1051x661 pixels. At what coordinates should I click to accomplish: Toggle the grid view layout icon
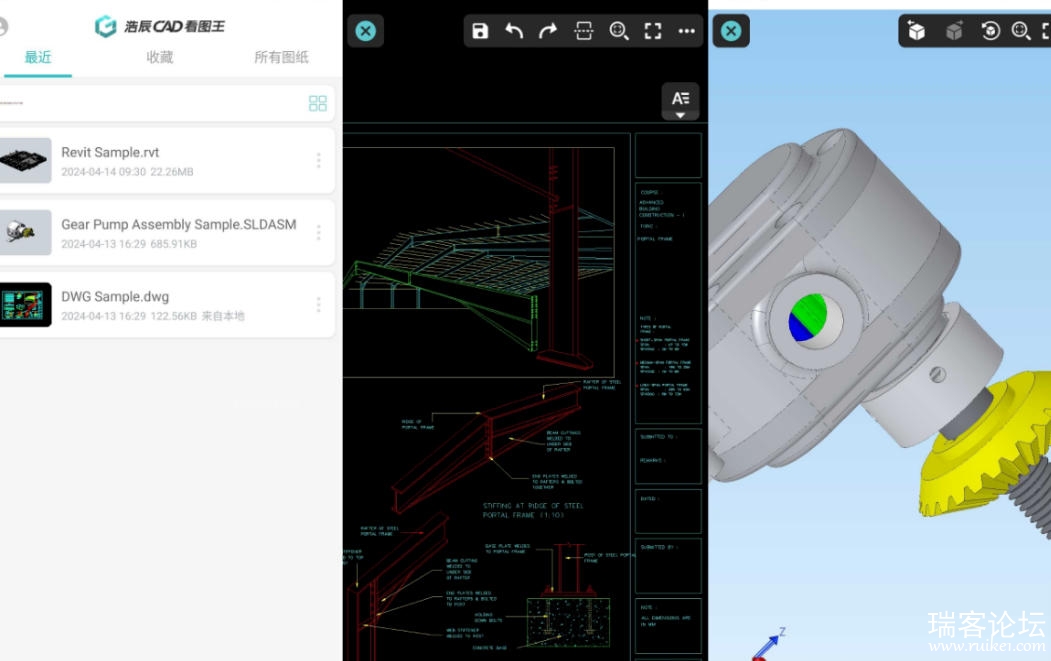tap(318, 103)
